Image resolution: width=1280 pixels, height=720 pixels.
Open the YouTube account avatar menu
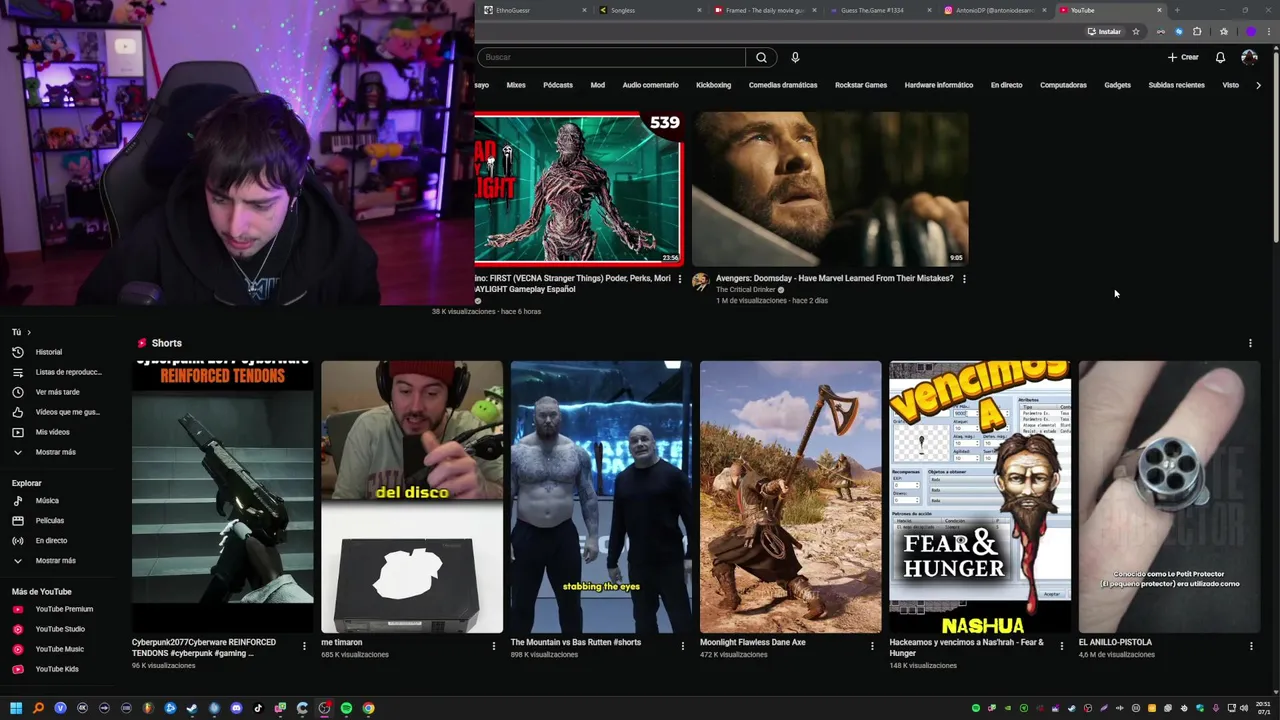1249,57
